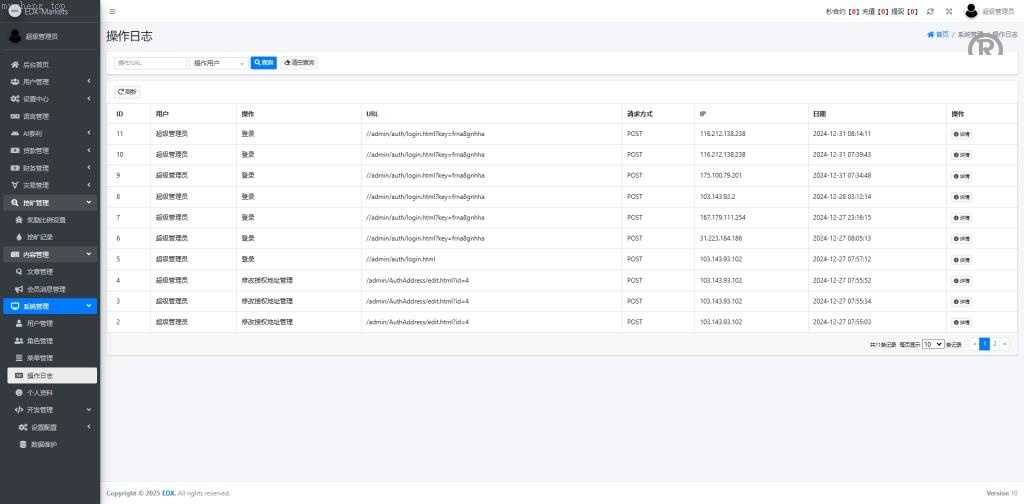Open 语言管理 in the sidebar
Screen dimensions: 1024x504
click(36, 116)
